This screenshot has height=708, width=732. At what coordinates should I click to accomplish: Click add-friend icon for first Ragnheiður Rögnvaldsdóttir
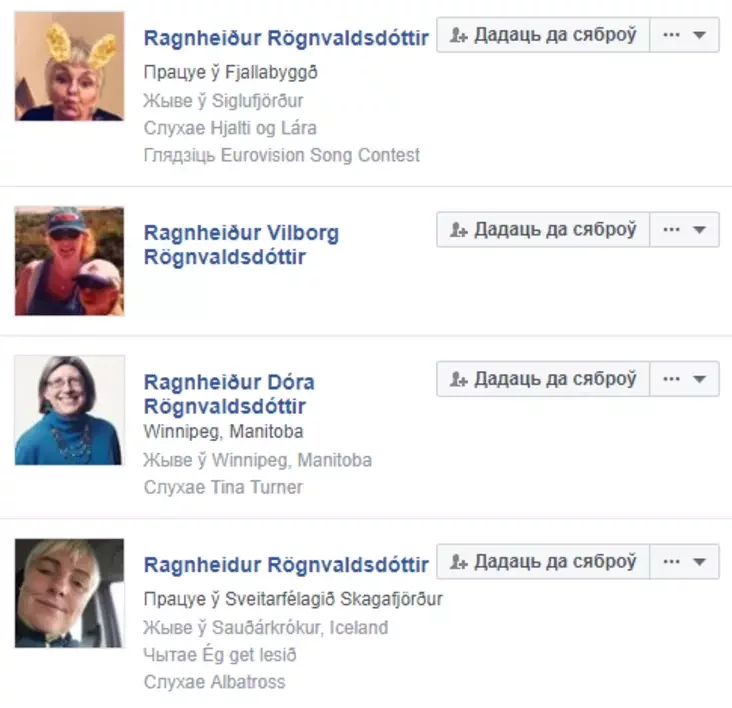click(x=458, y=35)
